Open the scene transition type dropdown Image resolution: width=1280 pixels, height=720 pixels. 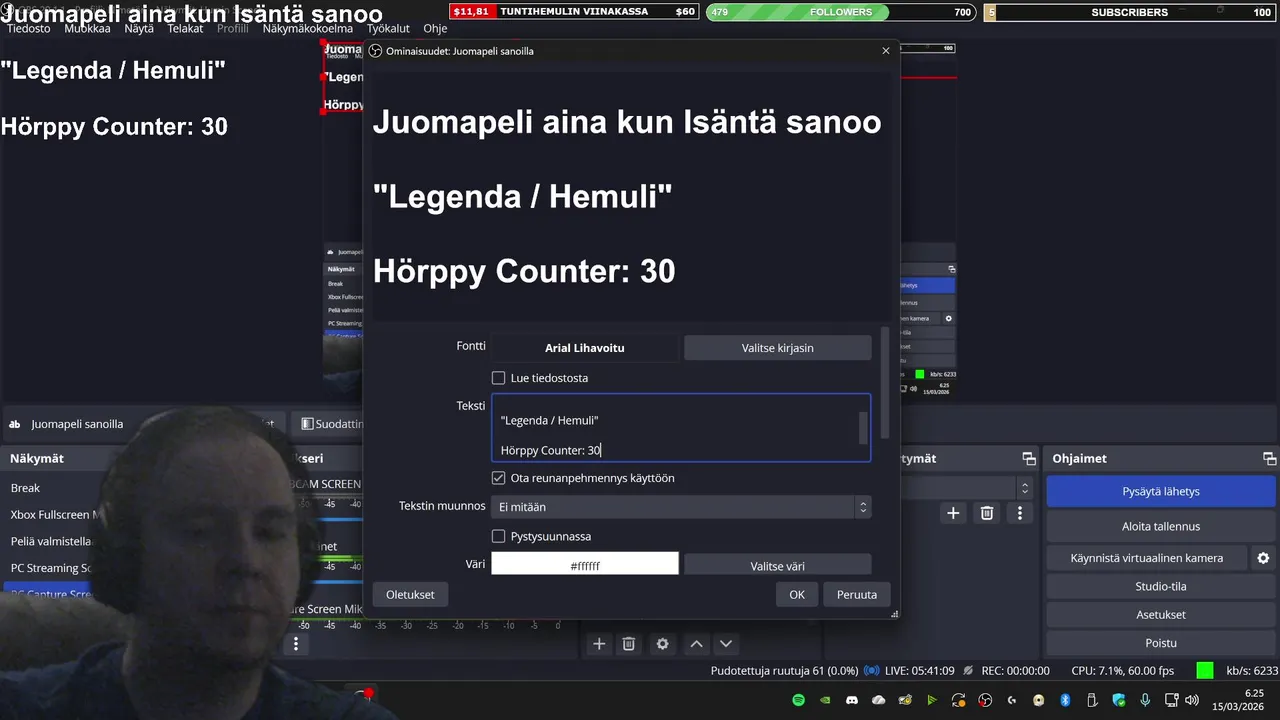pyautogui.click(x=964, y=488)
